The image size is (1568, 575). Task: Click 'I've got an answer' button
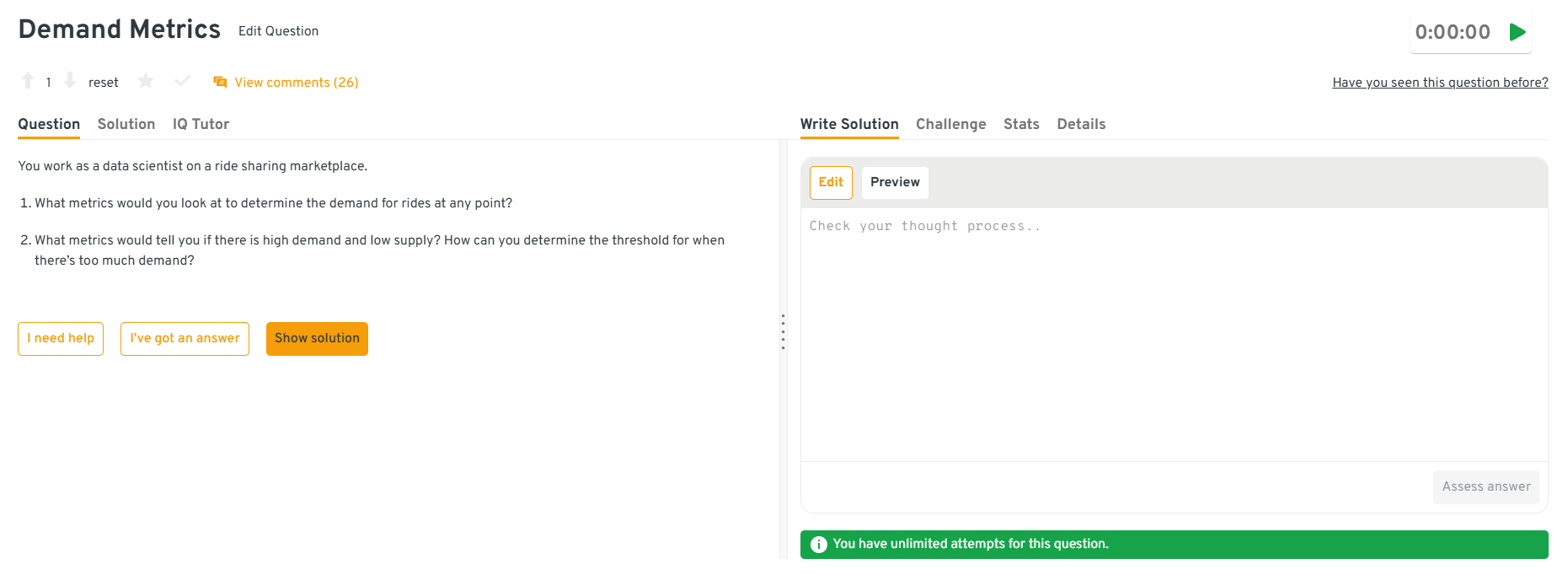click(185, 339)
